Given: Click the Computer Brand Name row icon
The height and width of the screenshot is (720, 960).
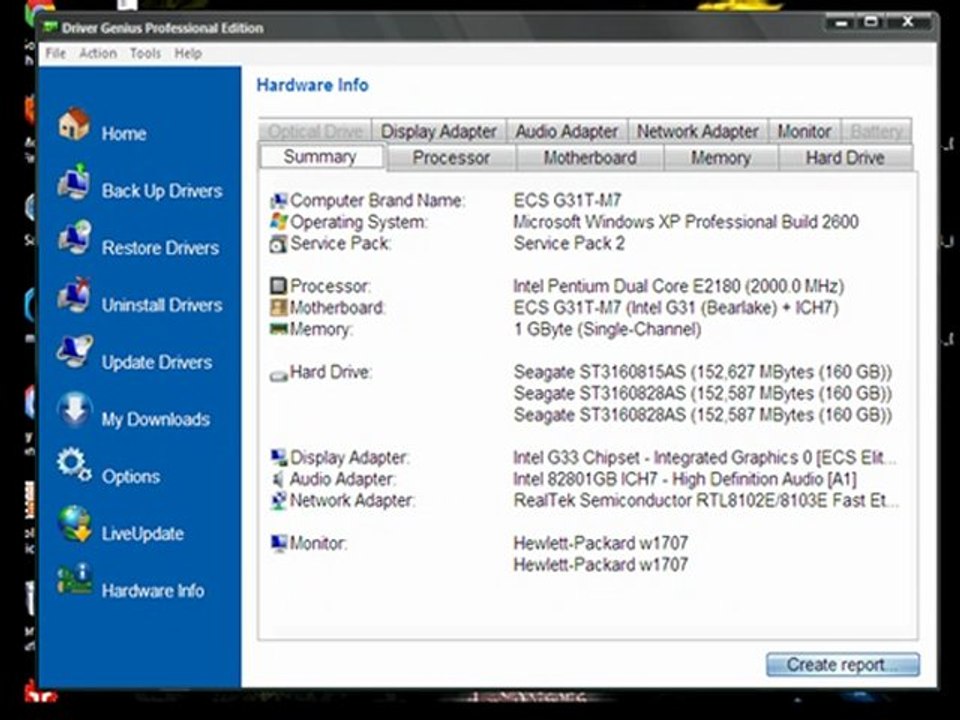Looking at the screenshot, I should coord(279,201).
